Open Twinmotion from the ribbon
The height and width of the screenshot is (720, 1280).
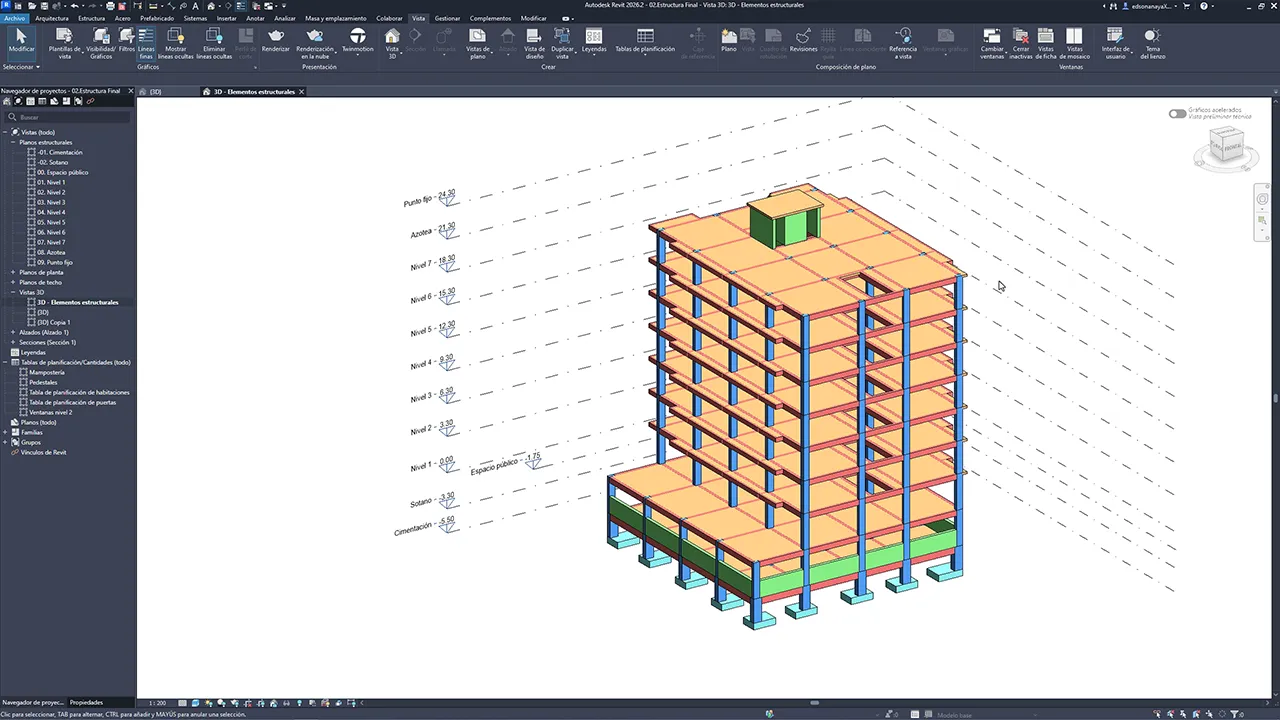(x=357, y=37)
